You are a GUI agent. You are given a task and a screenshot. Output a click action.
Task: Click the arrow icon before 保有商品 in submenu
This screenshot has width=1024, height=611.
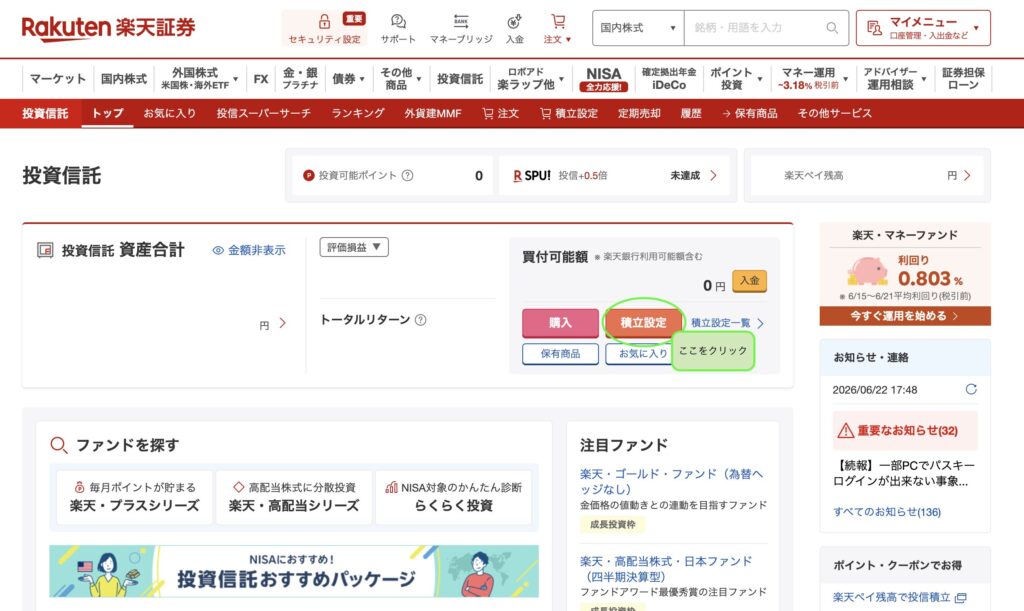726,114
